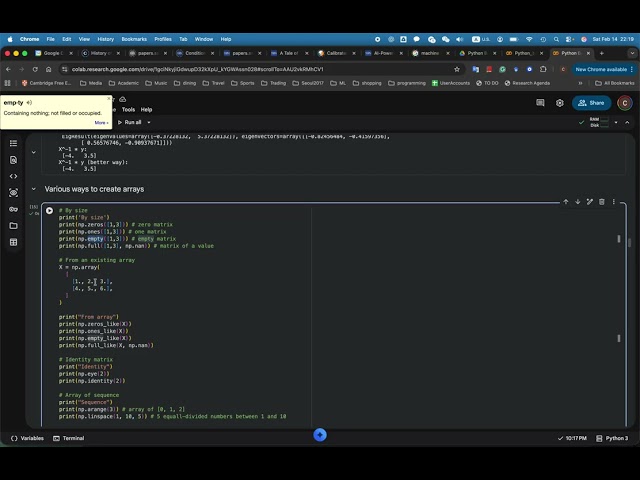Open the All Bookmarks folder
Screen dimensions: 640x480
(615, 83)
